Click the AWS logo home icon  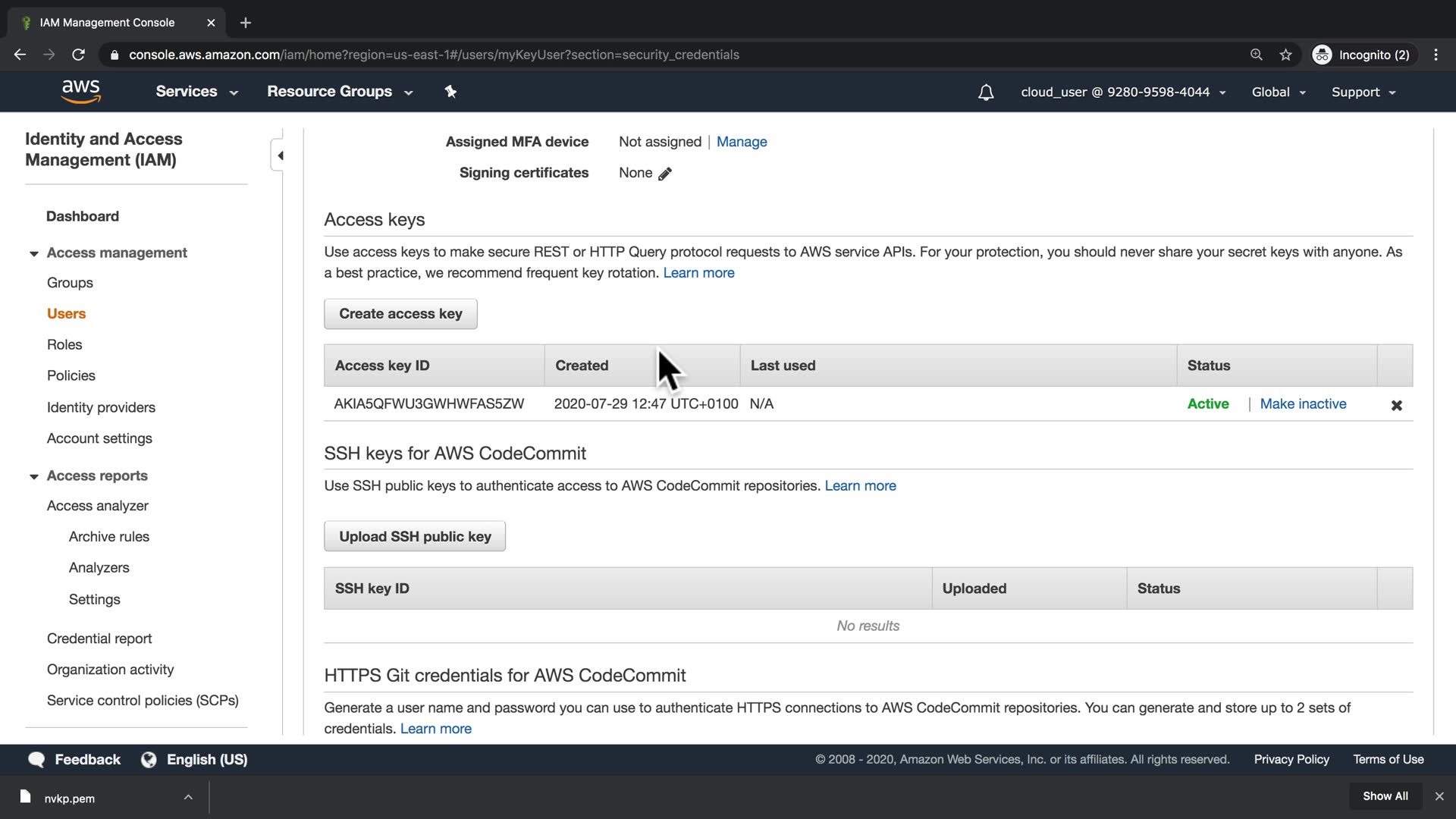point(80,91)
